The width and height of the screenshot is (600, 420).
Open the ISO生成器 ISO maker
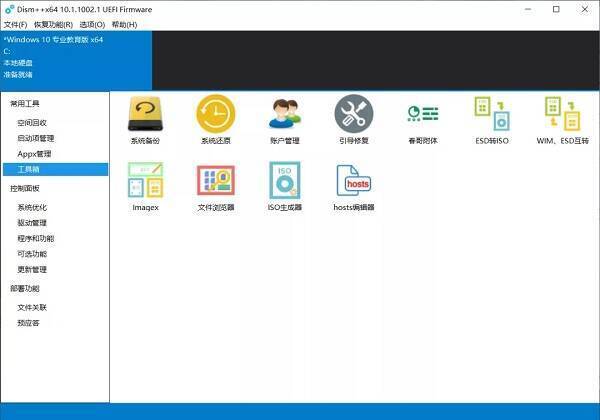point(284,186)
